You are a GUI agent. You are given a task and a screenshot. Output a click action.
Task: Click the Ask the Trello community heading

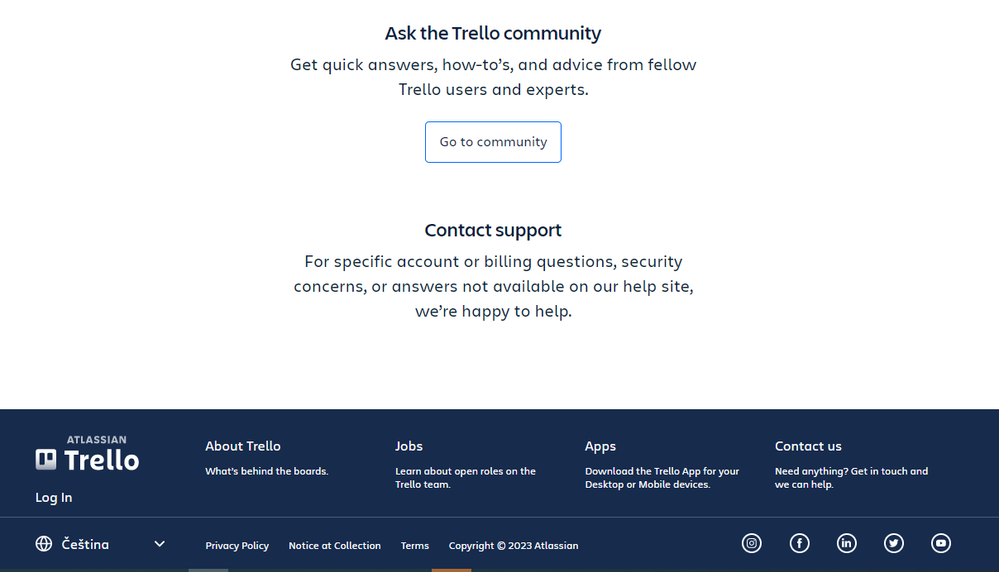(493, 33)
